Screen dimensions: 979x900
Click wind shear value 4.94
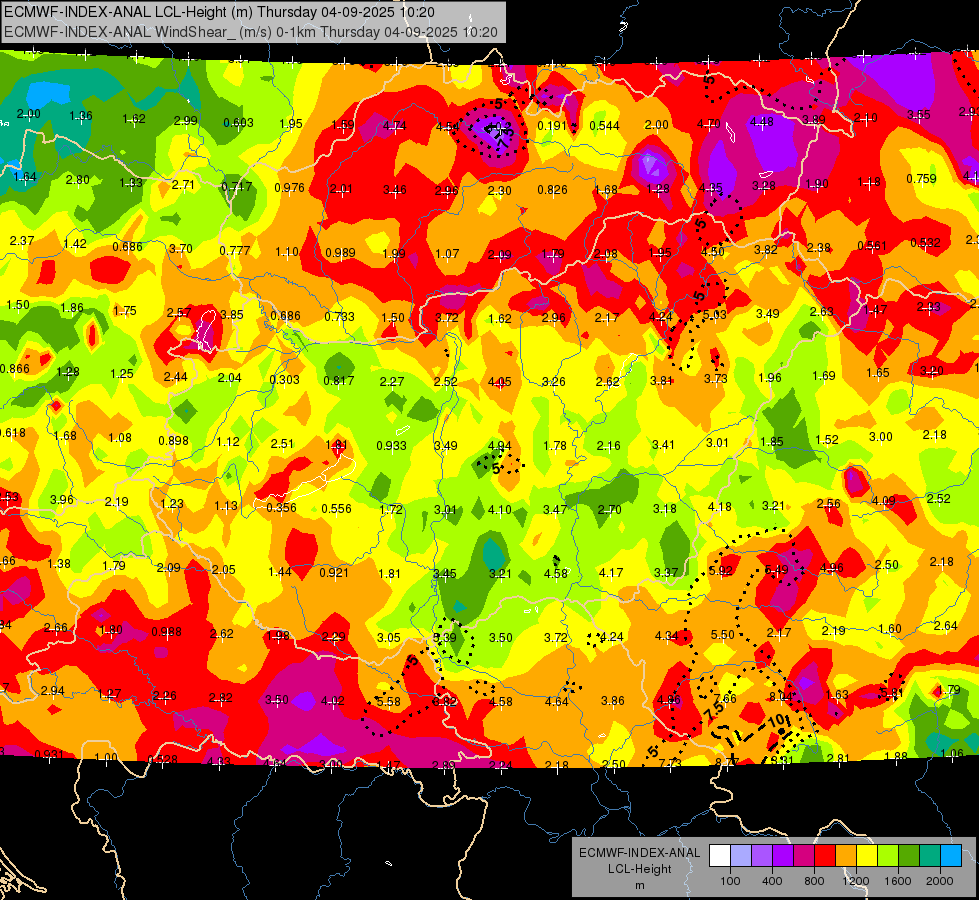point(499,446)
